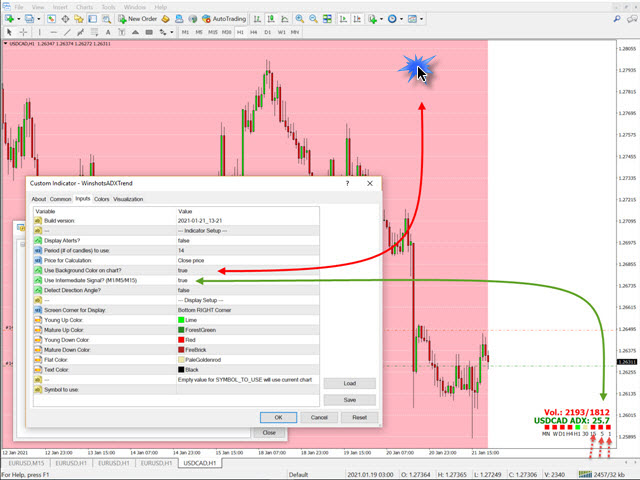Image resolution: width=640 pixels, height=480 pixels.
Task: Open the File menu
Action: point(19,7)
